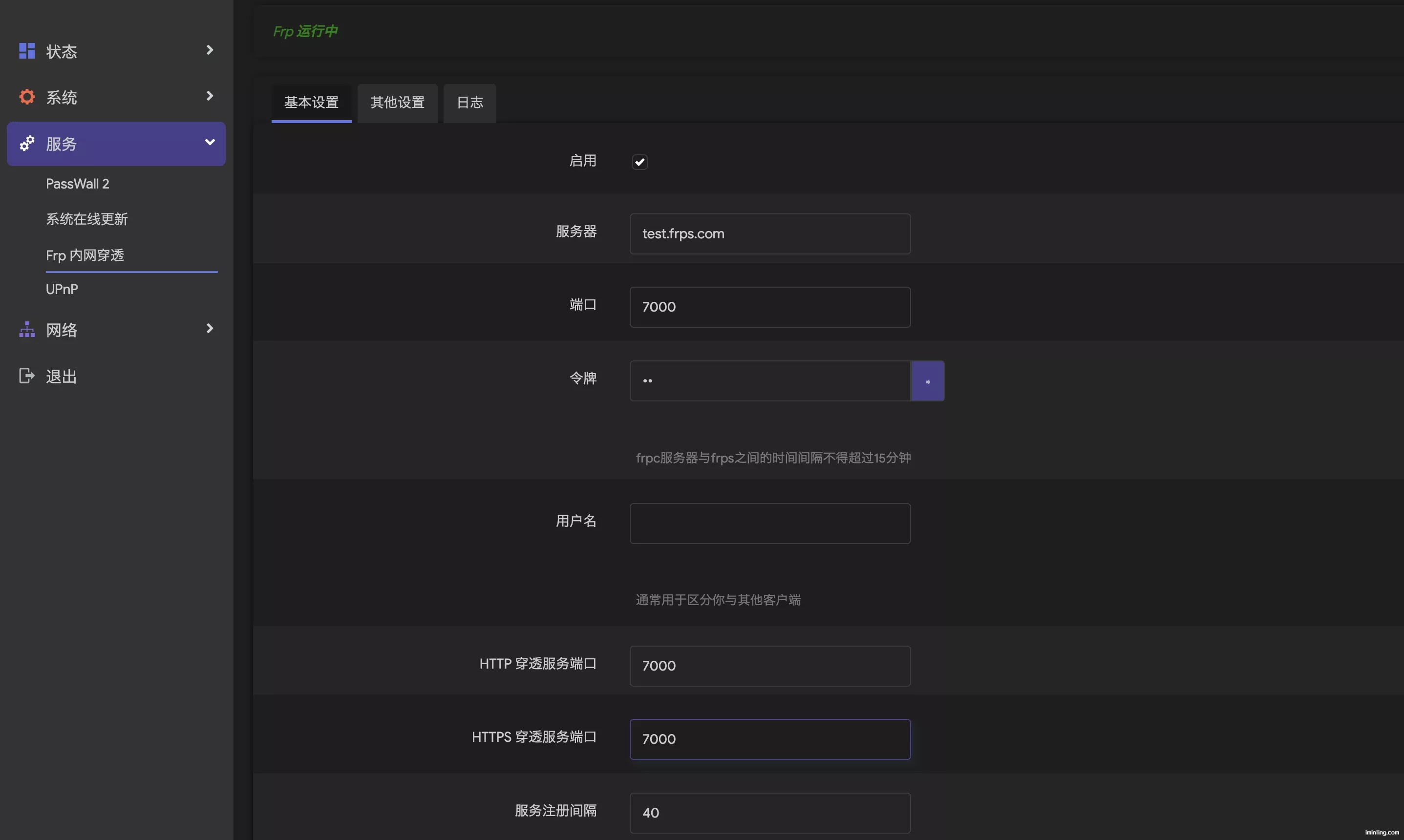Screen dimensions: 1404x840
Task: Toggle the 启用 checkbox
Action: pyautogui.click(x=640, y=162)
